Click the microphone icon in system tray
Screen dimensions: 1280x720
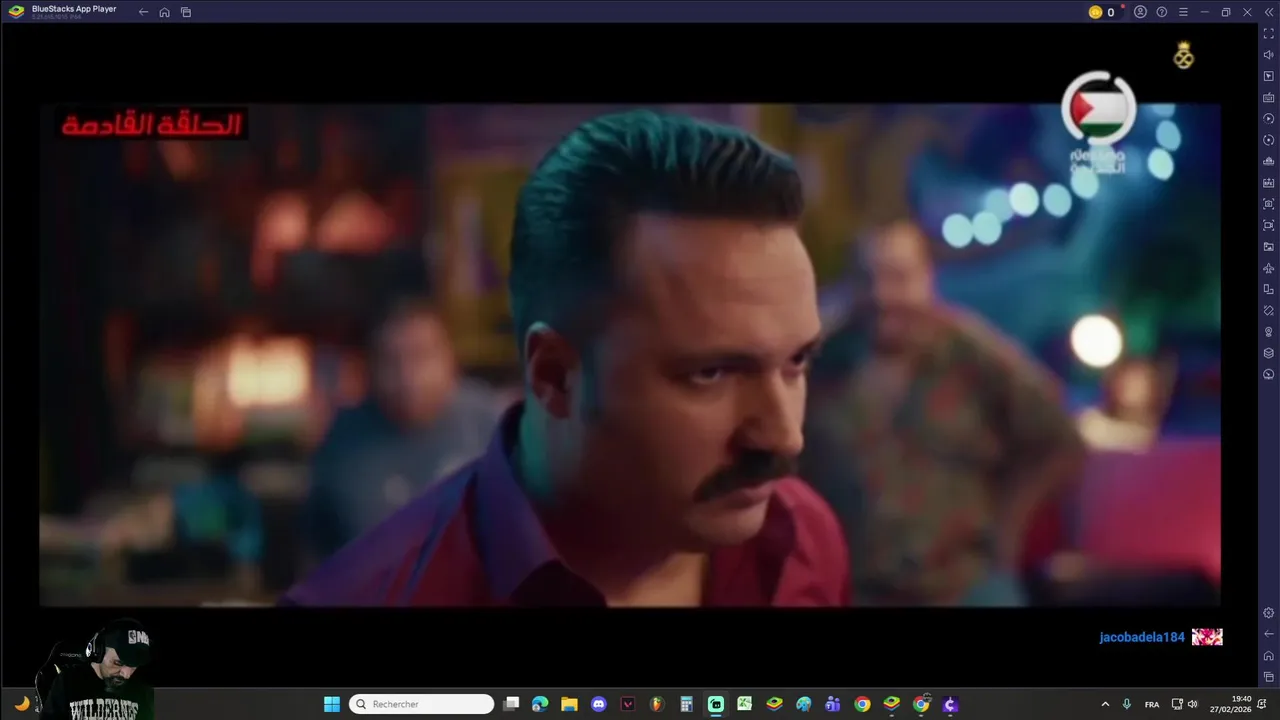(1127, 704)
